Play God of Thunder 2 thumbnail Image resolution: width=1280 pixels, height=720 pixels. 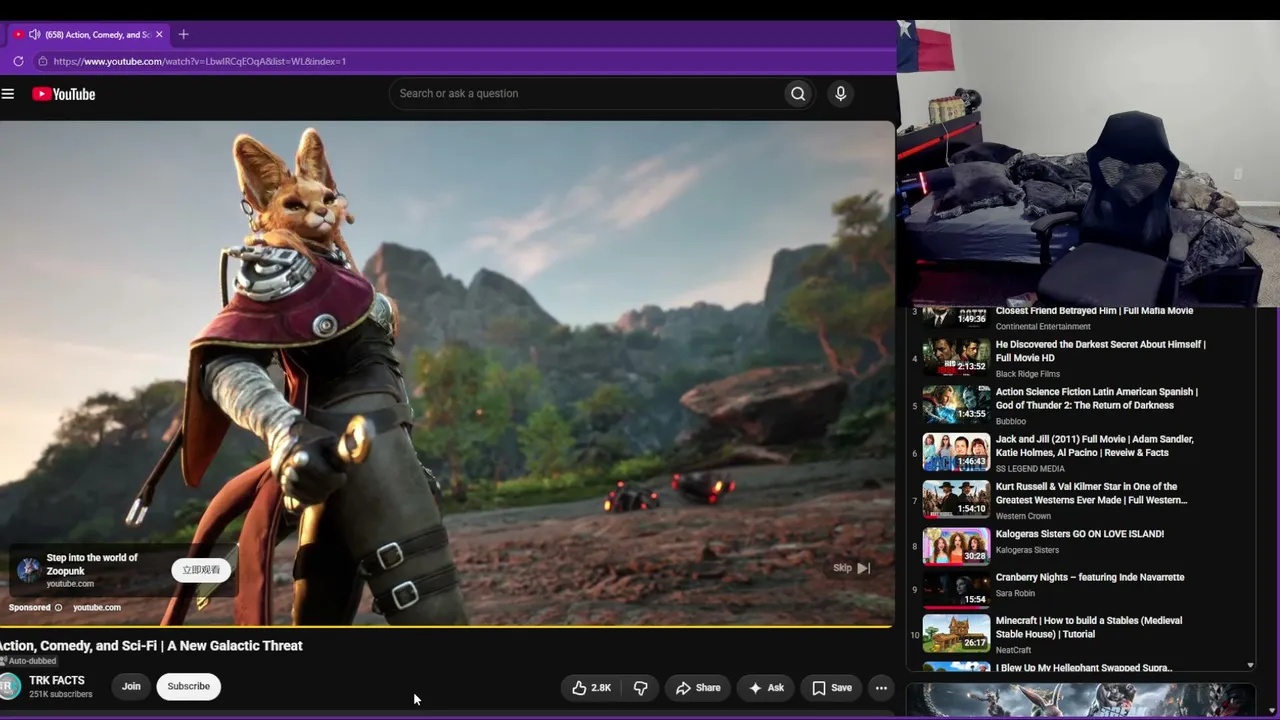pyautogui.click(x=956, y=404)
